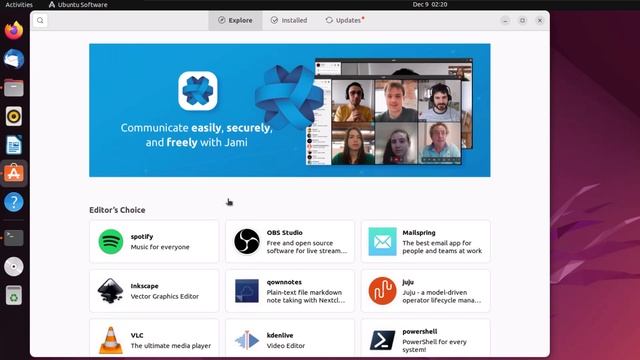Click the Editor's Choice heading

pyautogui.click(x=117, y=210)
